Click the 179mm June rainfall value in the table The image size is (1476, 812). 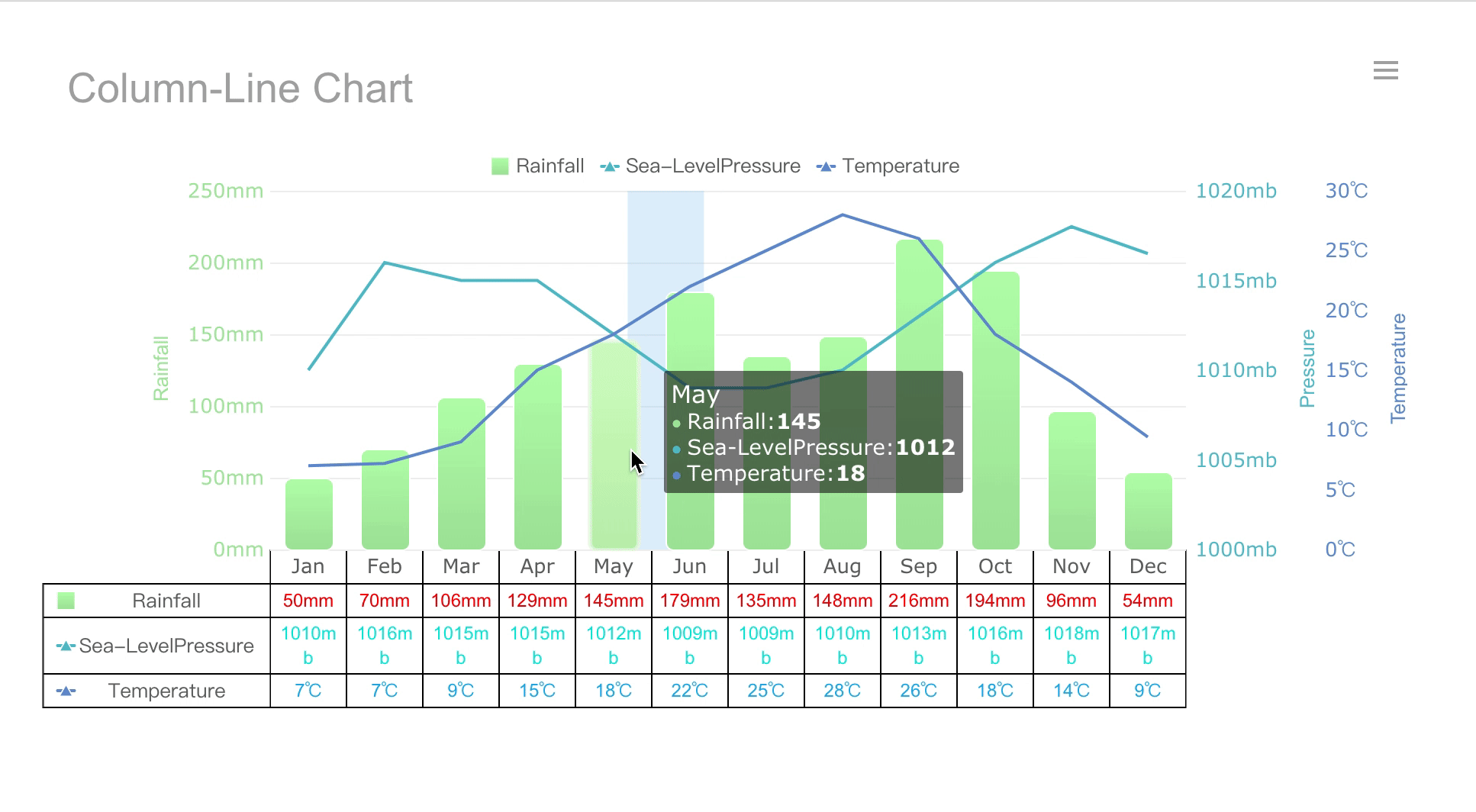pos(689,601)
